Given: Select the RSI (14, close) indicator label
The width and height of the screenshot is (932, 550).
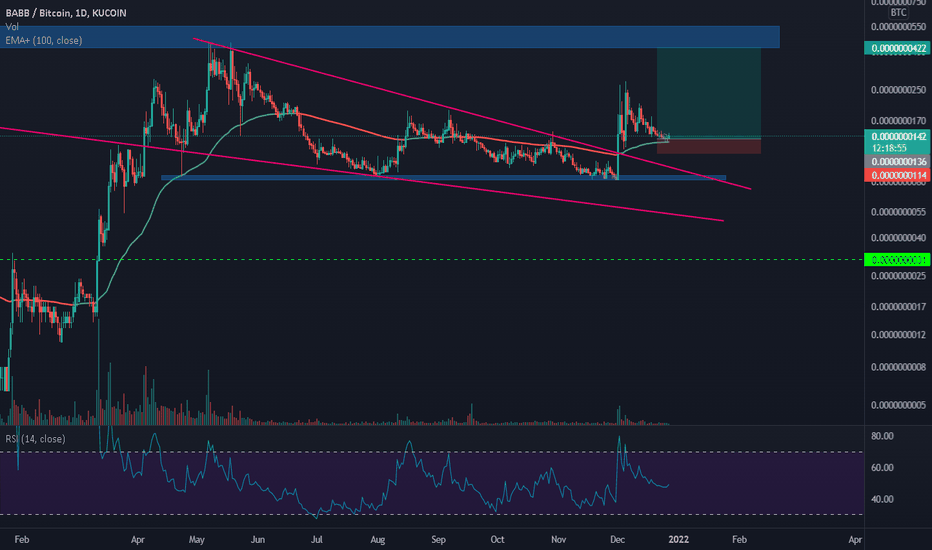Looking at the screenshot, I should 35,439.
